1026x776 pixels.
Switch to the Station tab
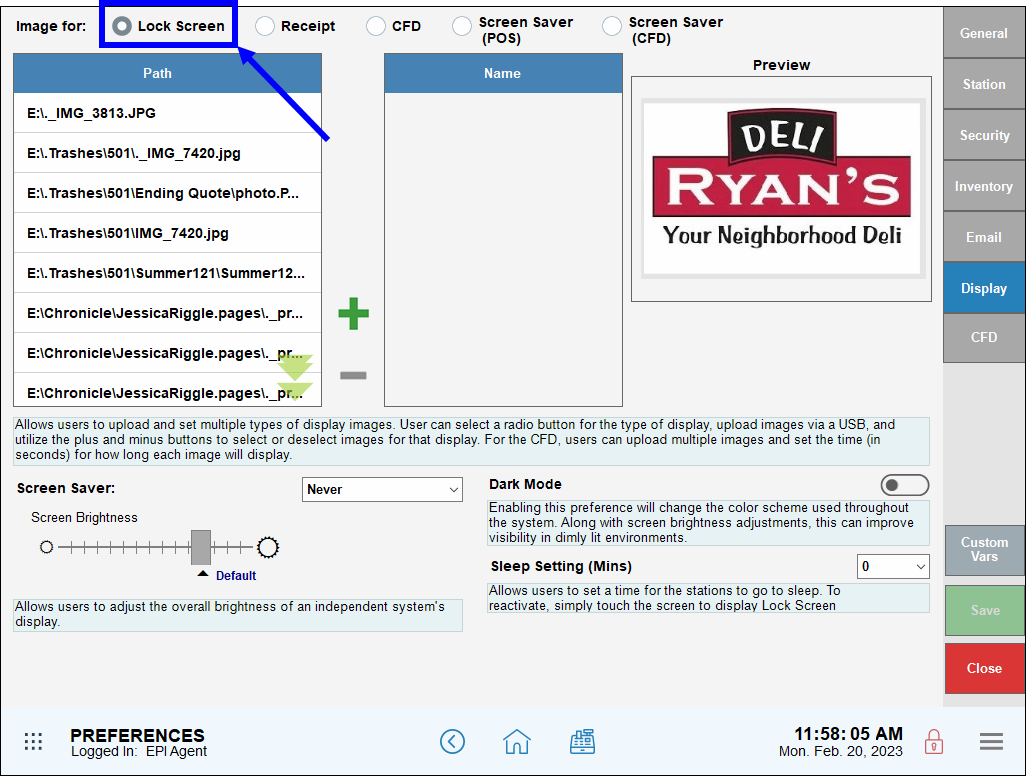[x=983, y=84]
